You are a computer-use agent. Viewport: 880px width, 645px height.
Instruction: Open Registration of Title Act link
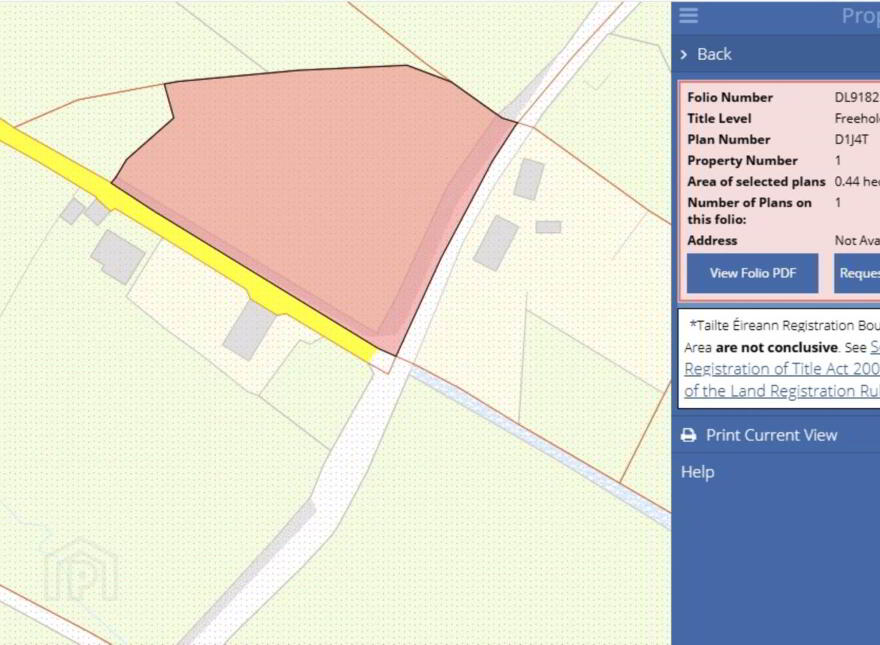782,369
